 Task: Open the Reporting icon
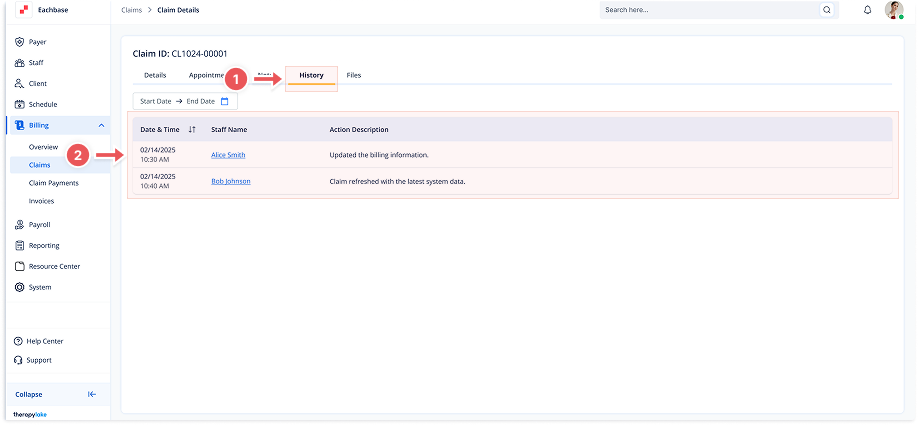(x=19, y=246)
